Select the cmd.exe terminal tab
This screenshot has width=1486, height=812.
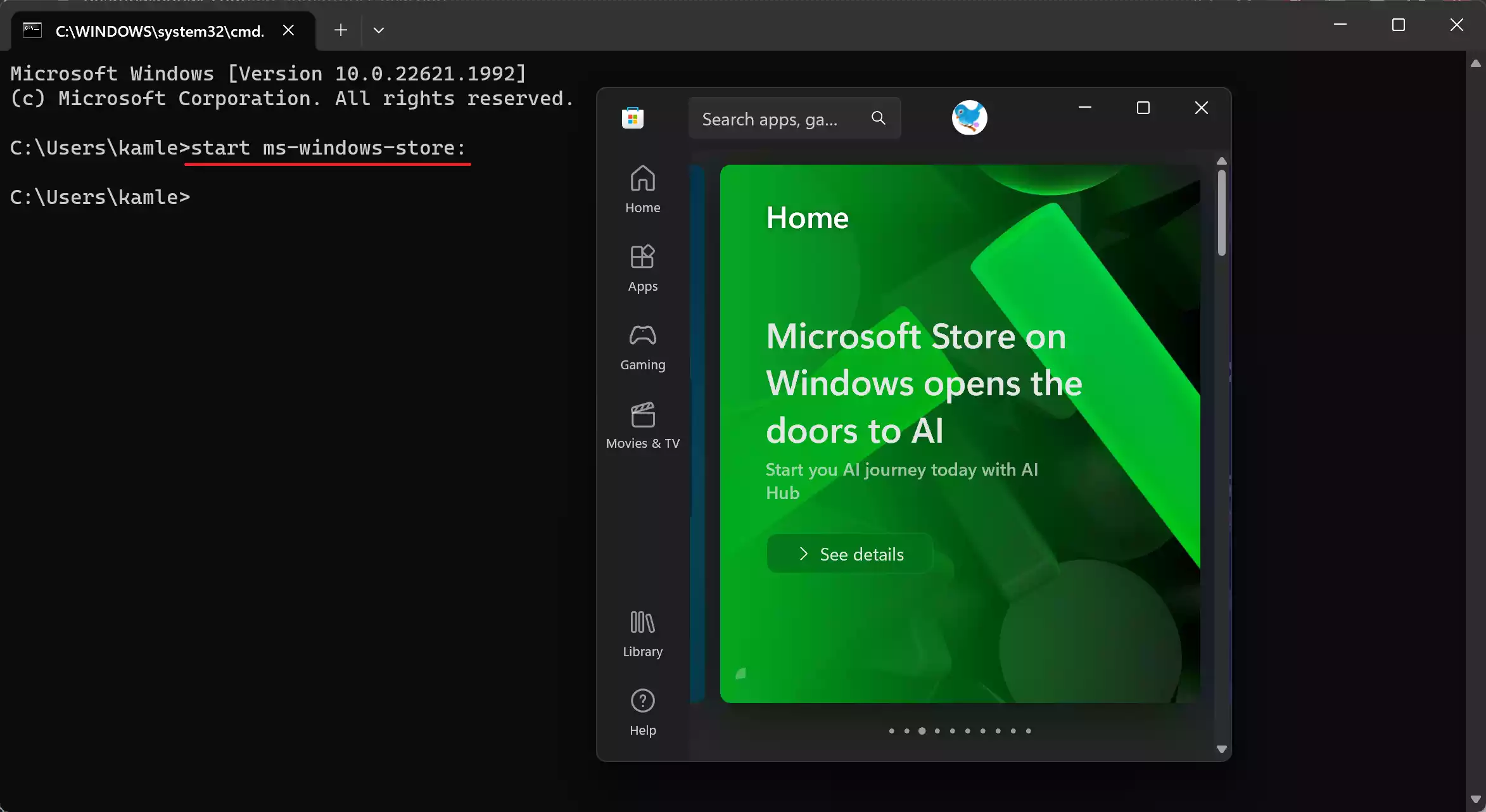pos(163,30)
